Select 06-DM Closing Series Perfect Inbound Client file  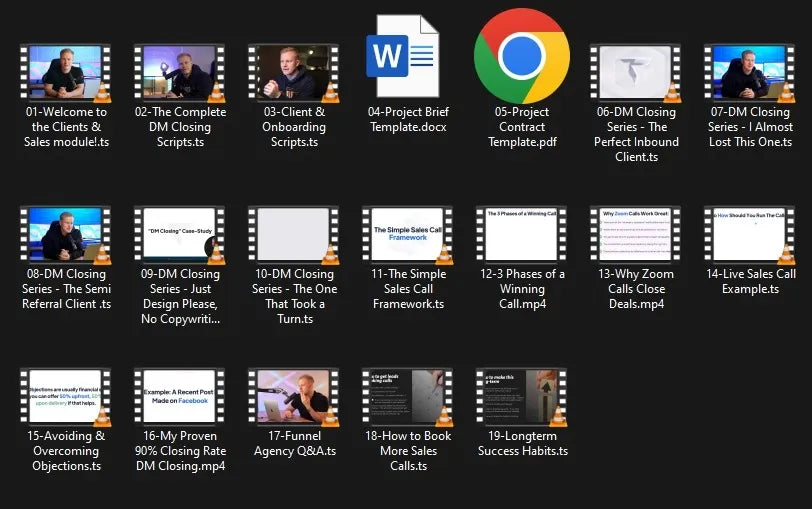pos(636,73)
